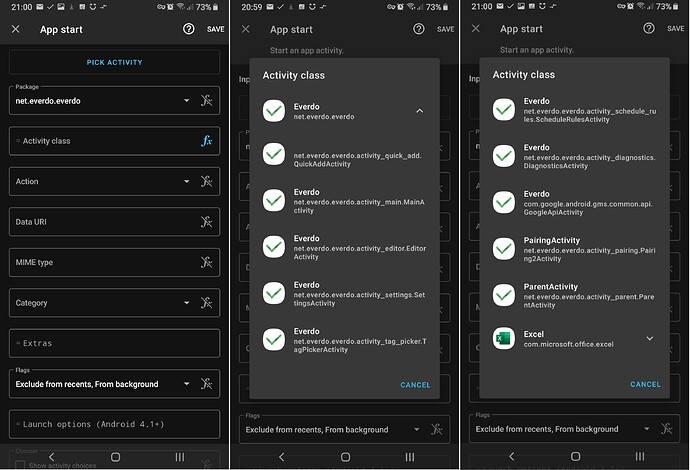Open the Package dropdown showing net.everdo.everdo
690x470 pixels.
[x=187, y=100]
